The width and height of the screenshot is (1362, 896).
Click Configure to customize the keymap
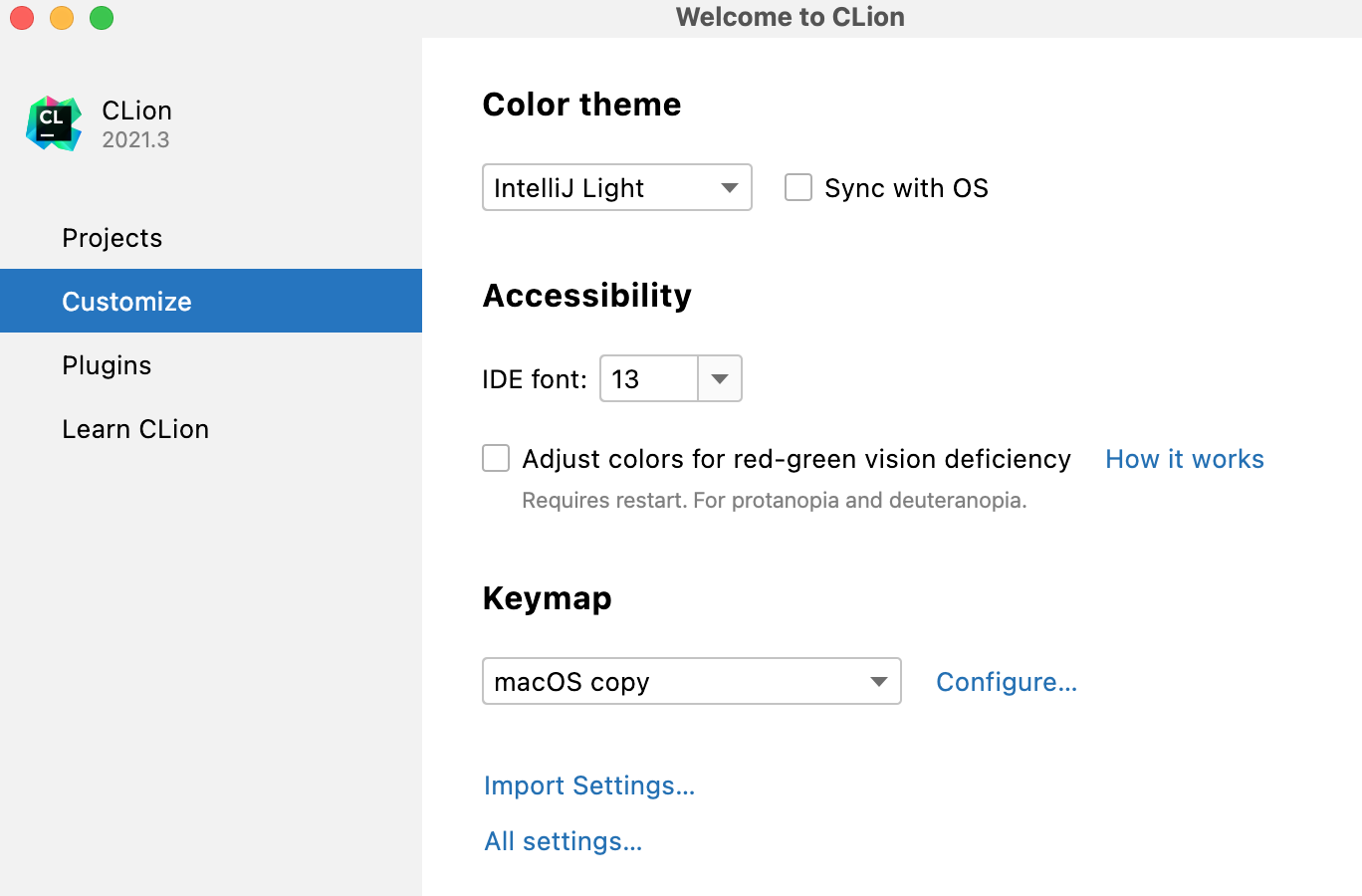pyautogui.click(x=1006, y=682)
